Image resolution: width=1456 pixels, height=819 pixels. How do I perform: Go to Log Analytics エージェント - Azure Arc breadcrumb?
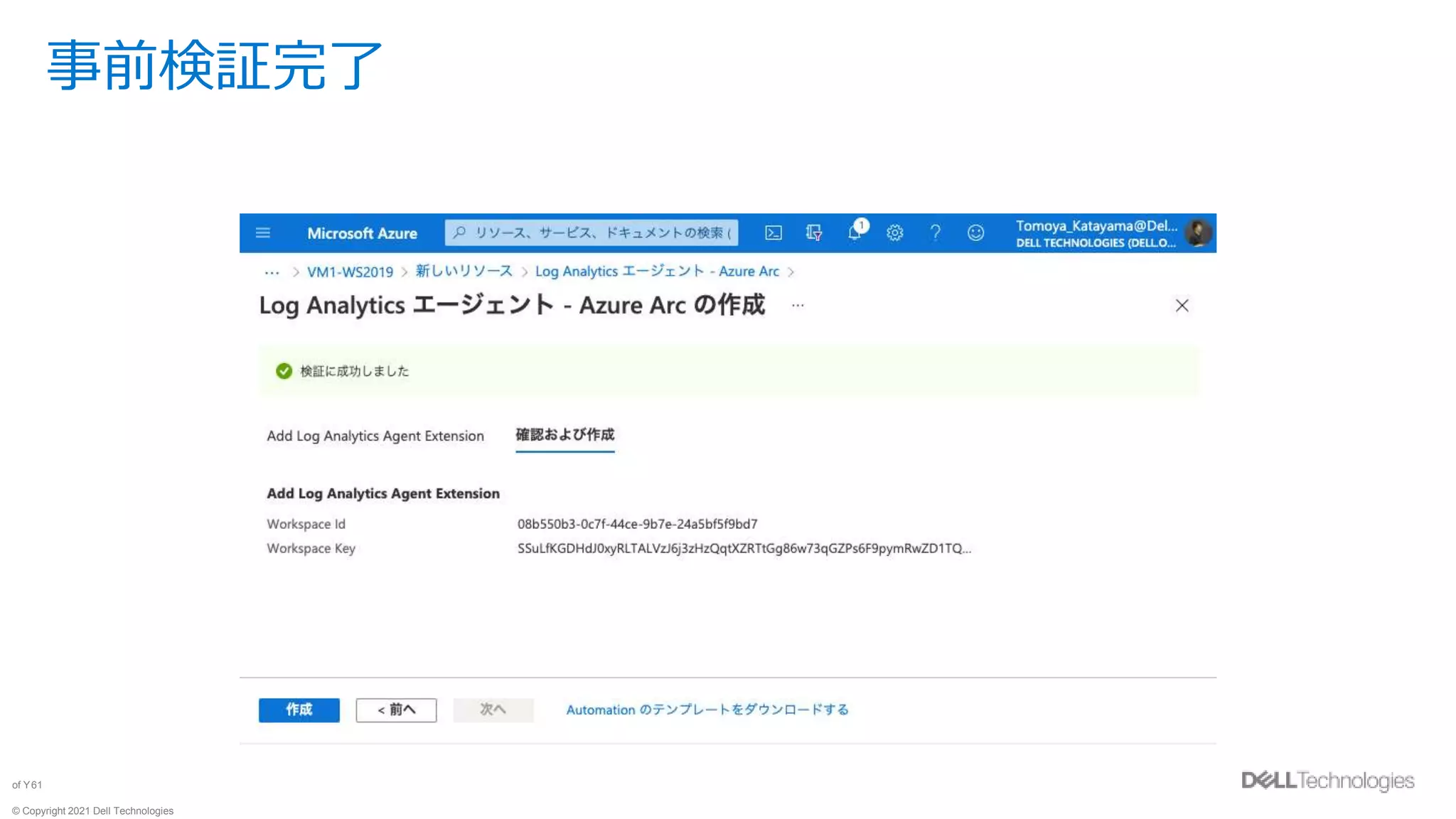[x=657, y=272]
